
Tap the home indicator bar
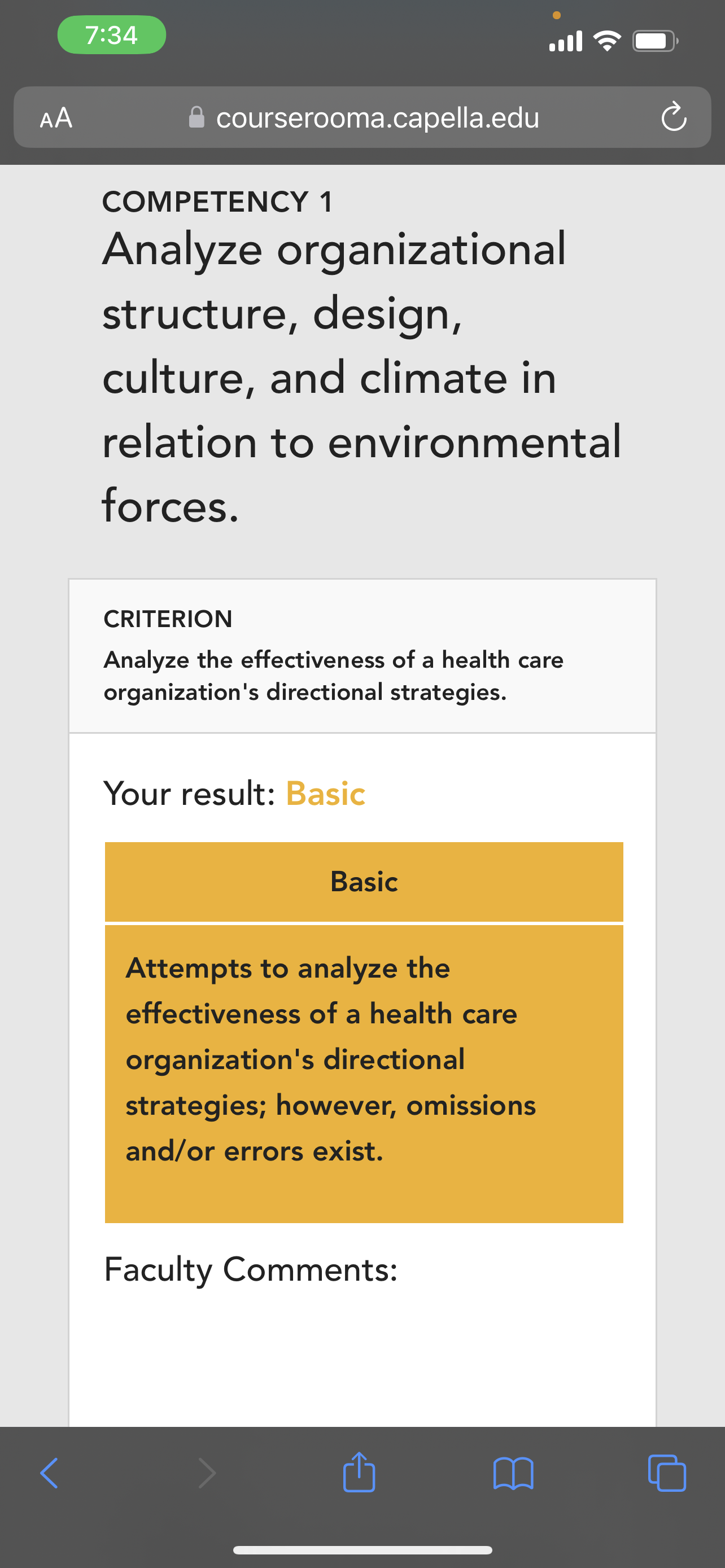coord(362,1550)
